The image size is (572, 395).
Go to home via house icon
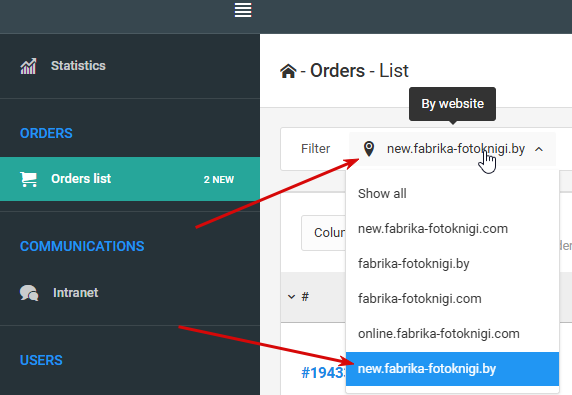288,71
